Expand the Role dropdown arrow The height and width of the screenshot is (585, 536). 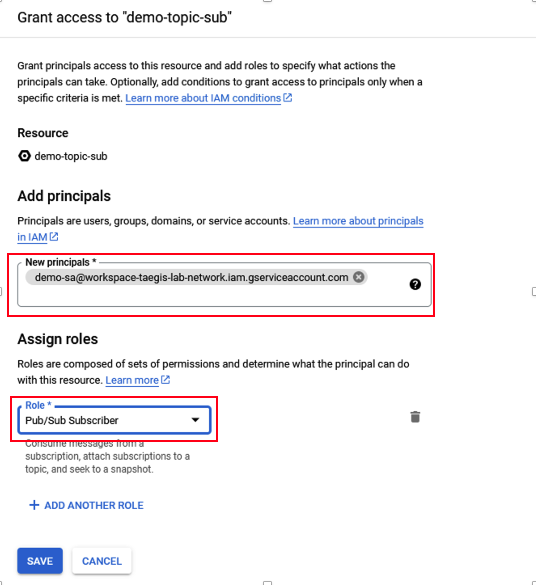pyautogui.click(x=195, y=420)
